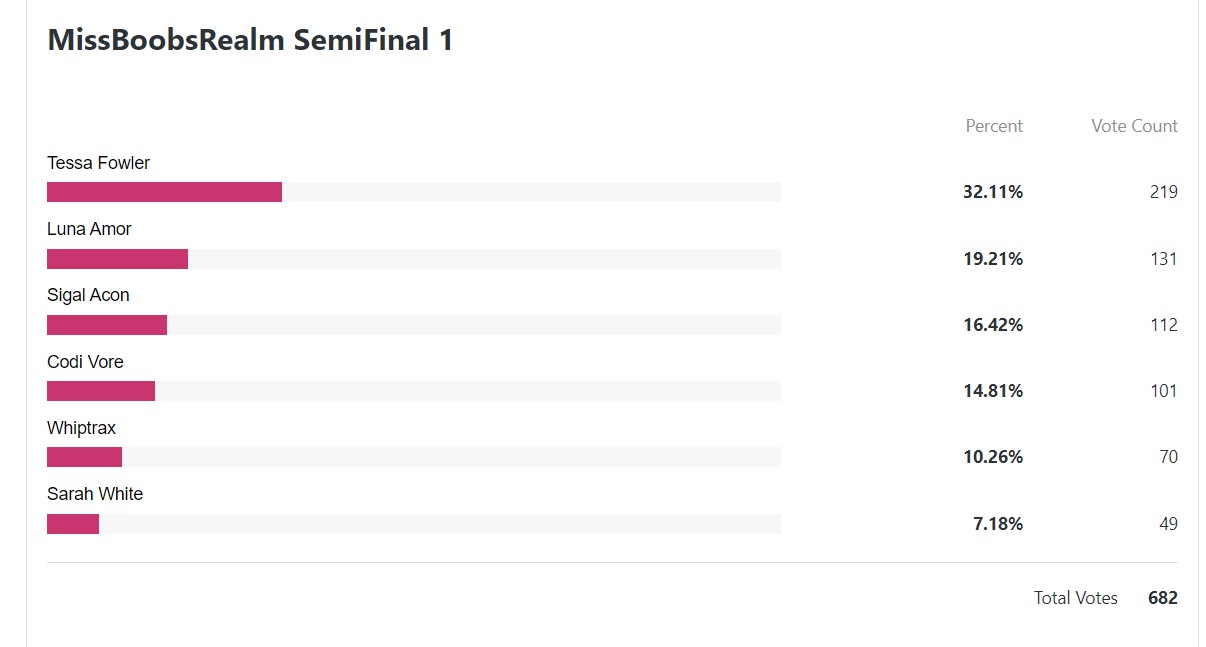The width and height of the screenshot is (1206, 647).
Task: Select the Luna Amor name label
Action: (x=89, y=229)
